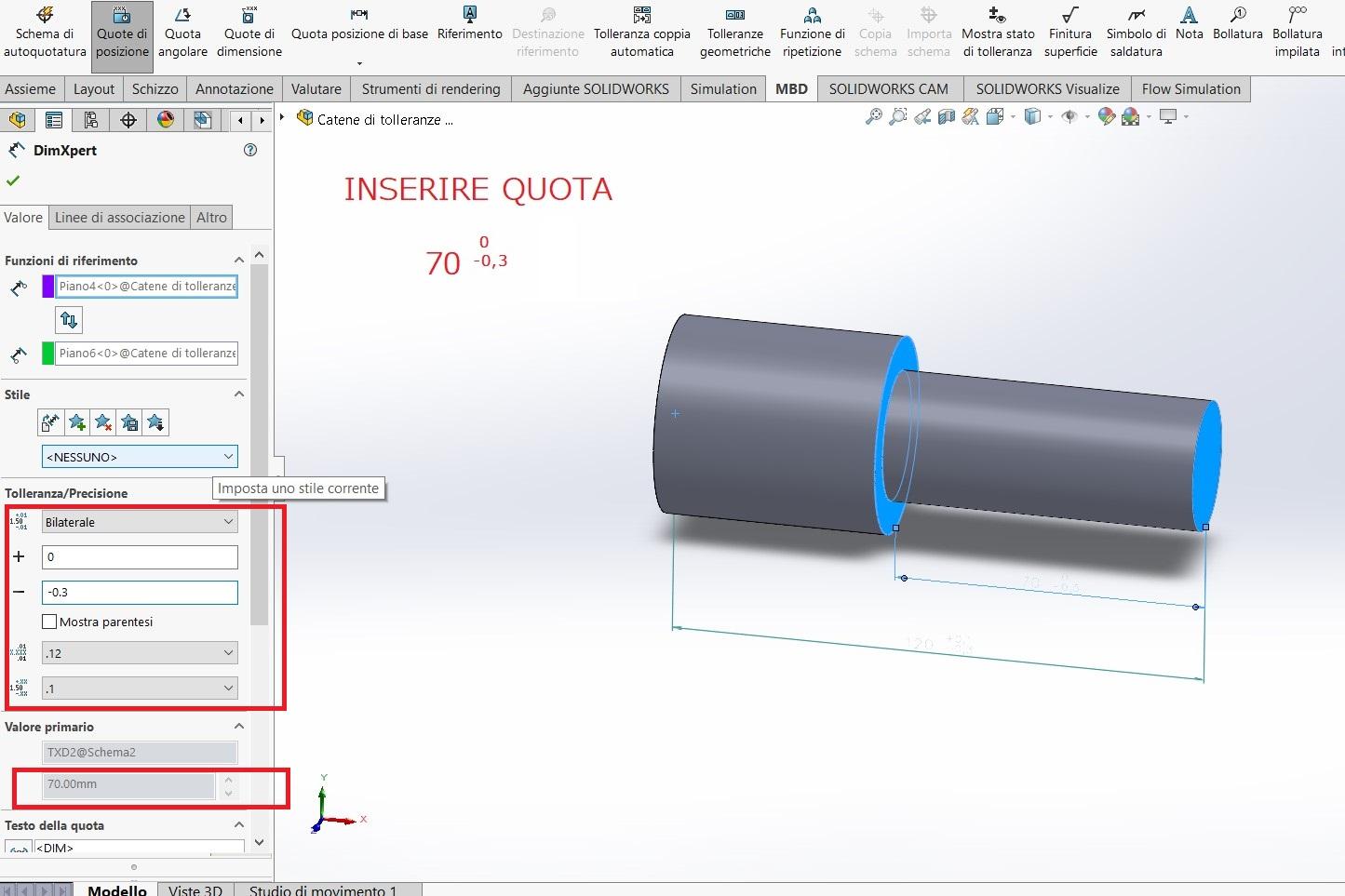Image resolution: width=1345 pixels, height=896 pixels.
Task: Open the Riferimento datum tool
Action: pos(470,24)
